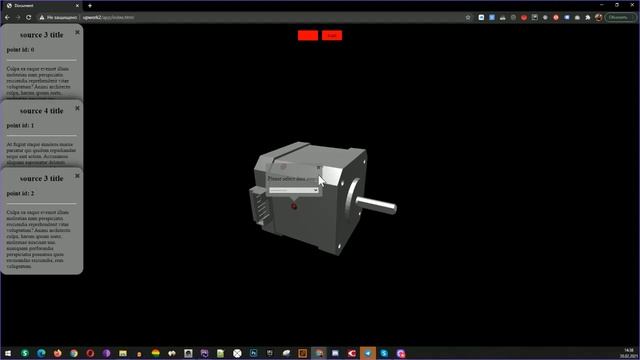Go back in browser history
Screen dimensions: 640x360
[7, 18]
